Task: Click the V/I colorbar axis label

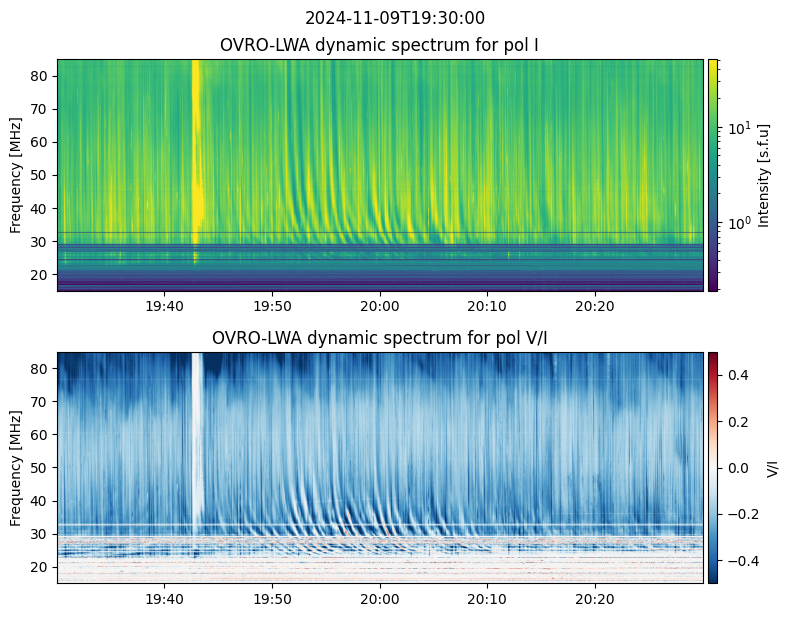Action: click(771, 468)
